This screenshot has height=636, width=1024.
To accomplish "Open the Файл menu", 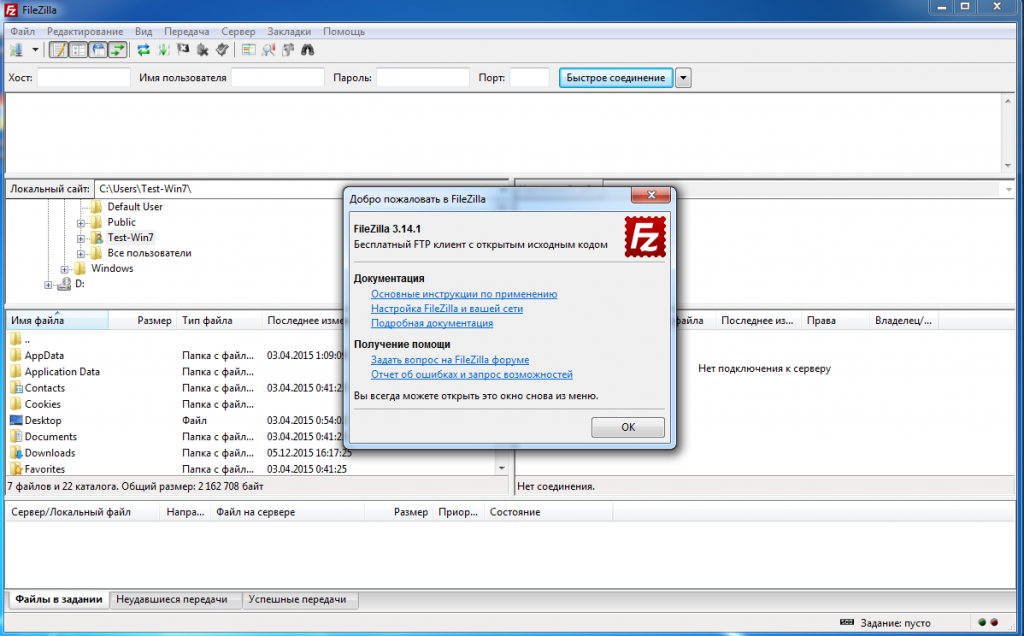I will 22,31.
